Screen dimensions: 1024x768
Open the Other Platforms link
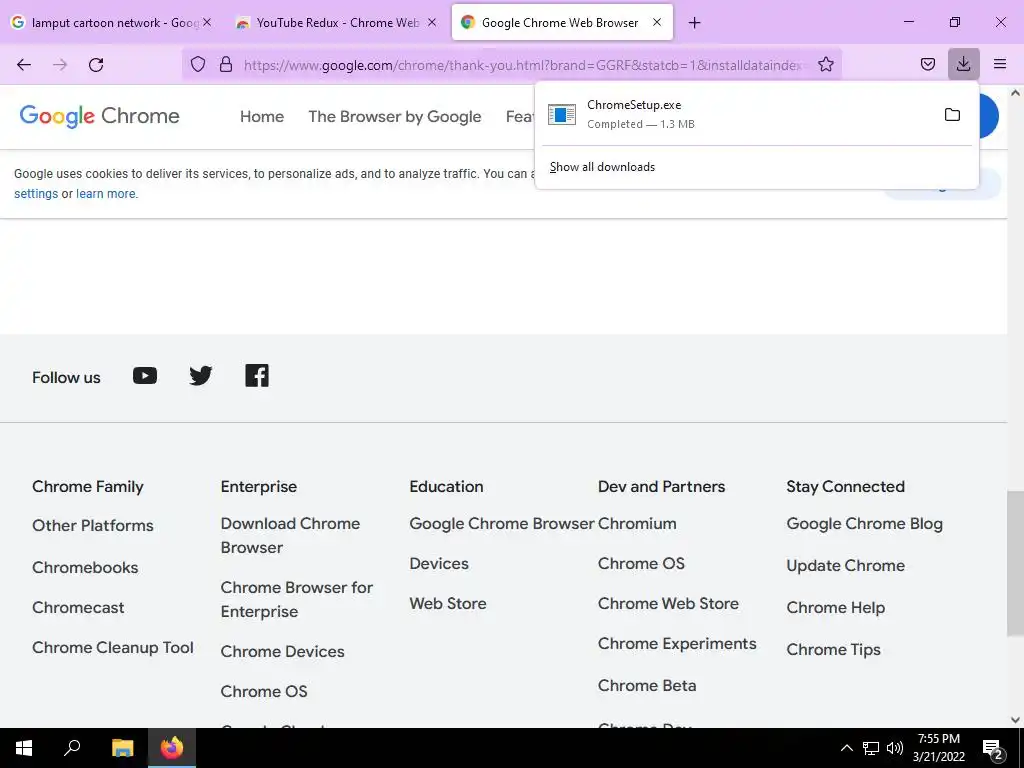click(93, 526)
